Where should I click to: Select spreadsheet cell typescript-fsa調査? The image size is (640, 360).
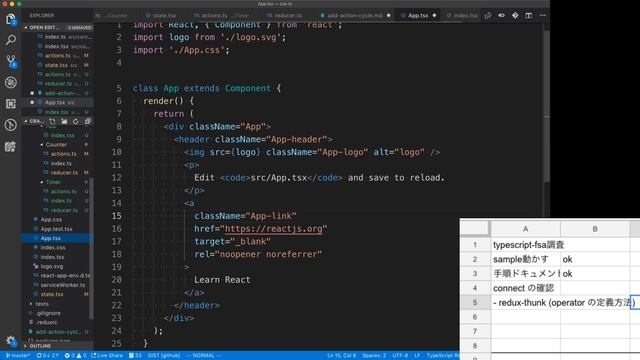[x=526, y=245]
